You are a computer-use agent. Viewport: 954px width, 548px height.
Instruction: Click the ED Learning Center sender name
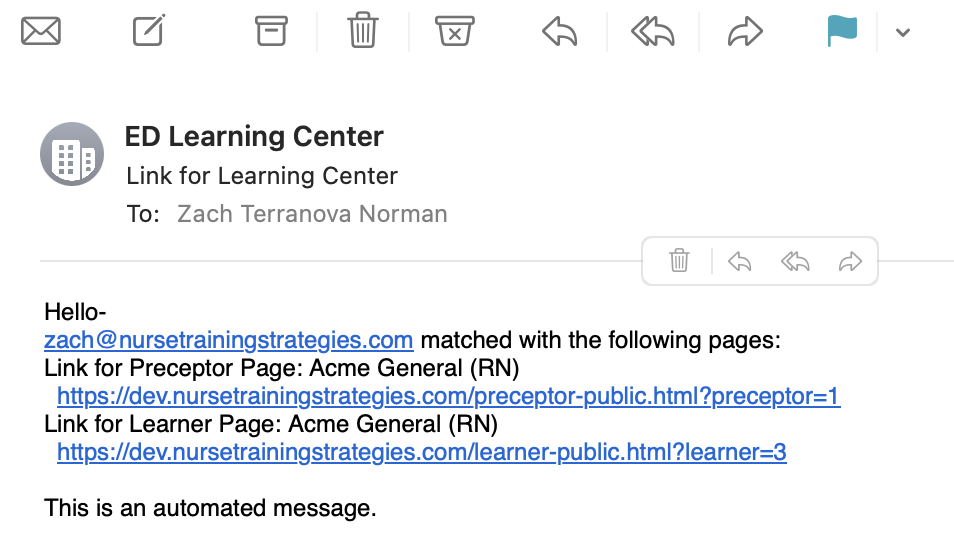coord(254,136)
